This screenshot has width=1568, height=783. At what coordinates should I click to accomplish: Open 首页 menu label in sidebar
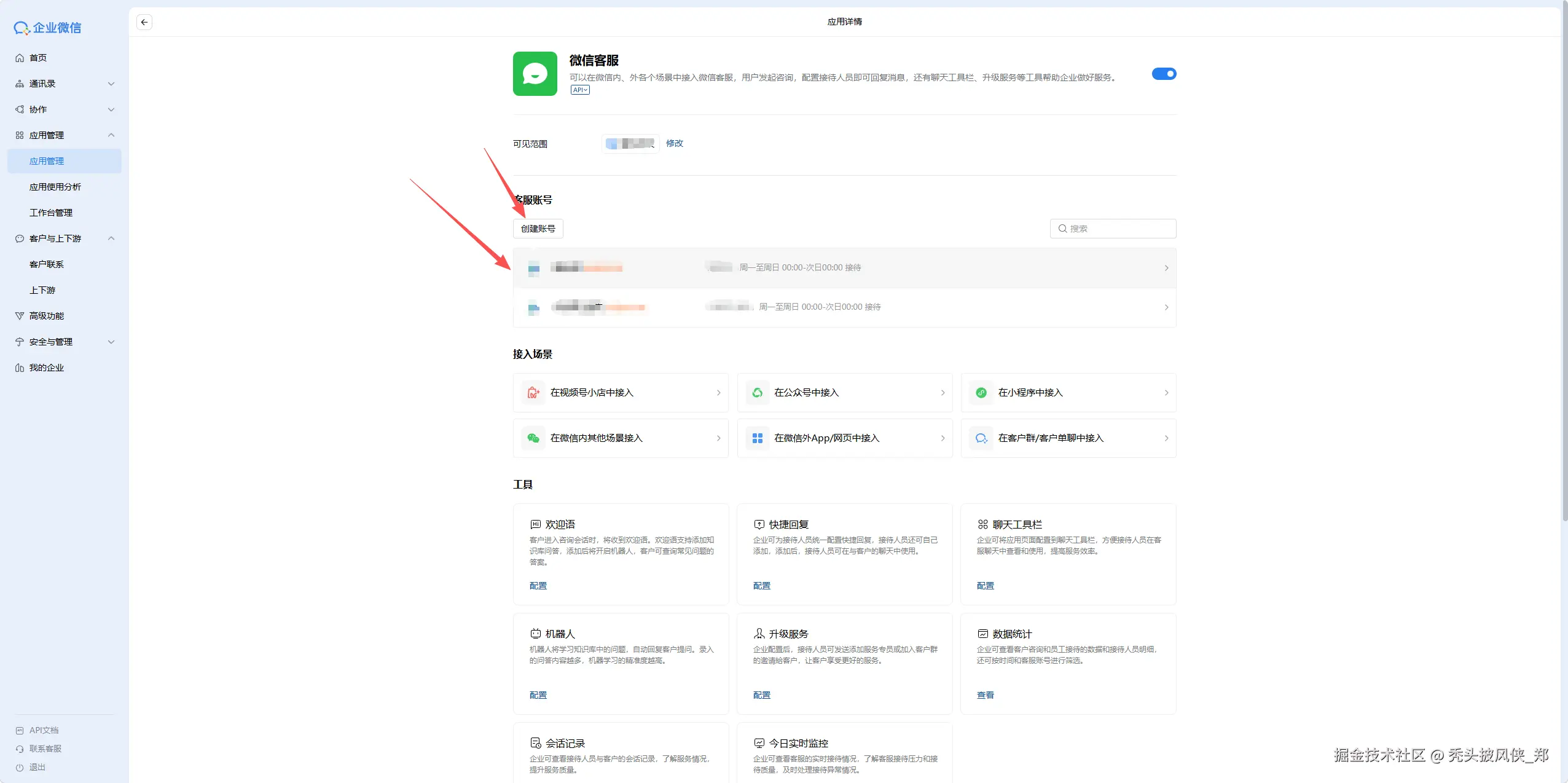coord(38,58)
